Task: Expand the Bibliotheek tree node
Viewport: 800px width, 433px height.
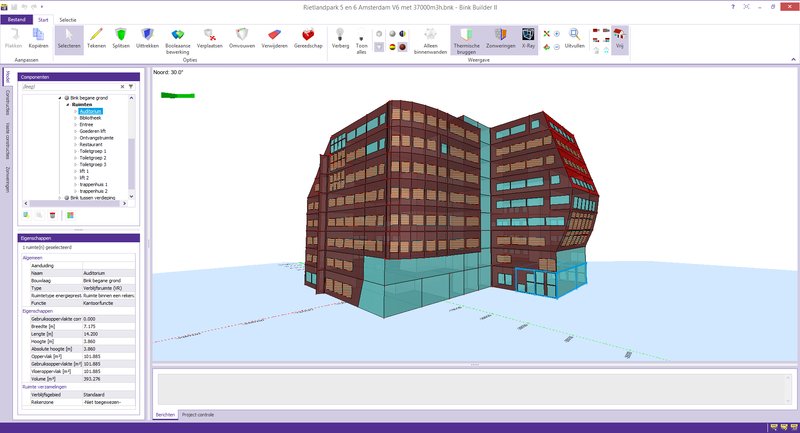Action: pyautogui.click(x=75, y=118)
